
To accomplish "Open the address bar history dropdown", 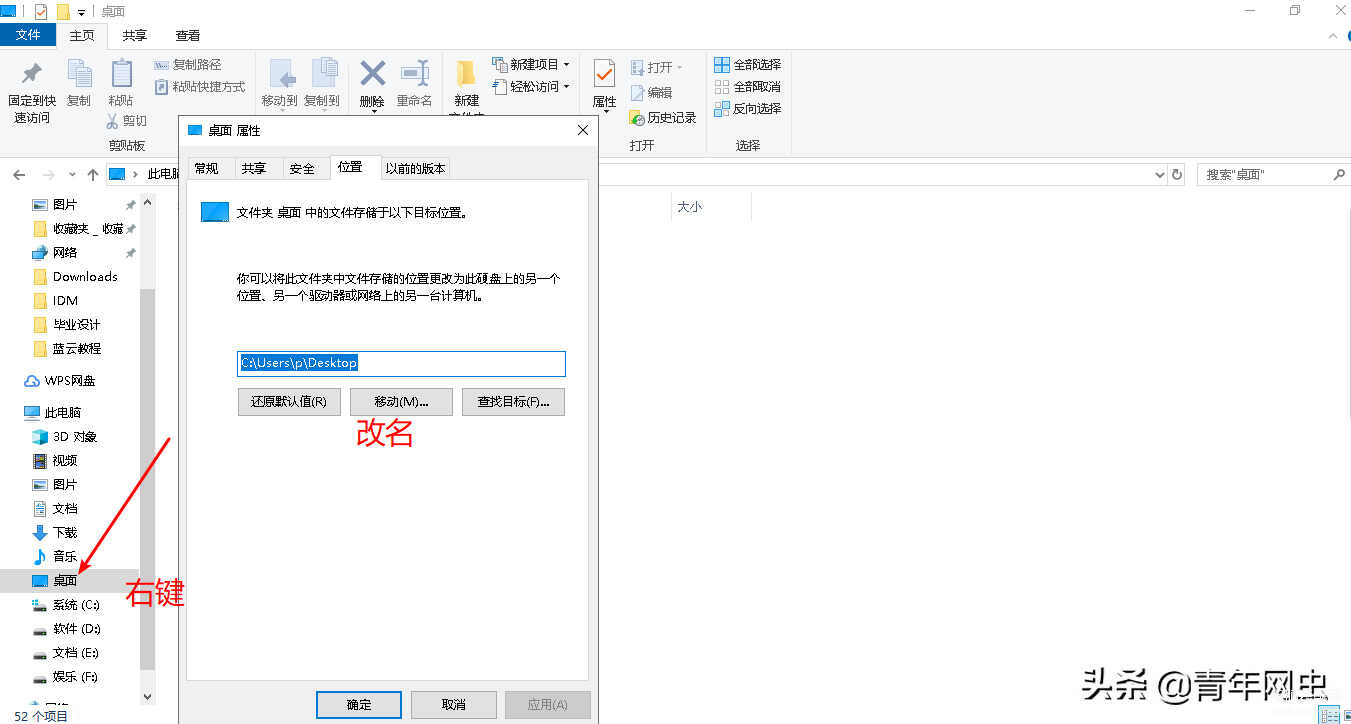I will (1159, 174).
